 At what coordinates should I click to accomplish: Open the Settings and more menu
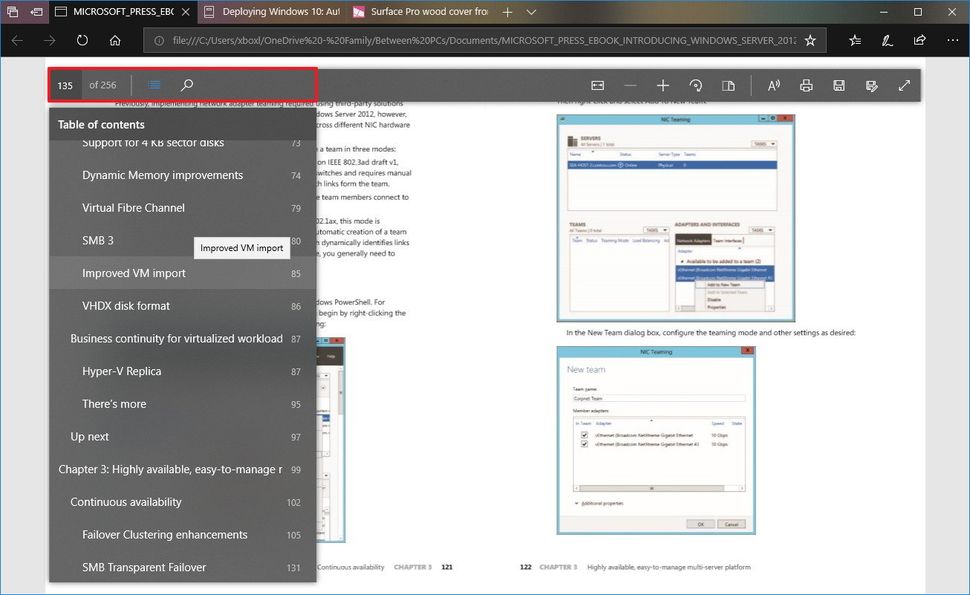click(952, 40)
